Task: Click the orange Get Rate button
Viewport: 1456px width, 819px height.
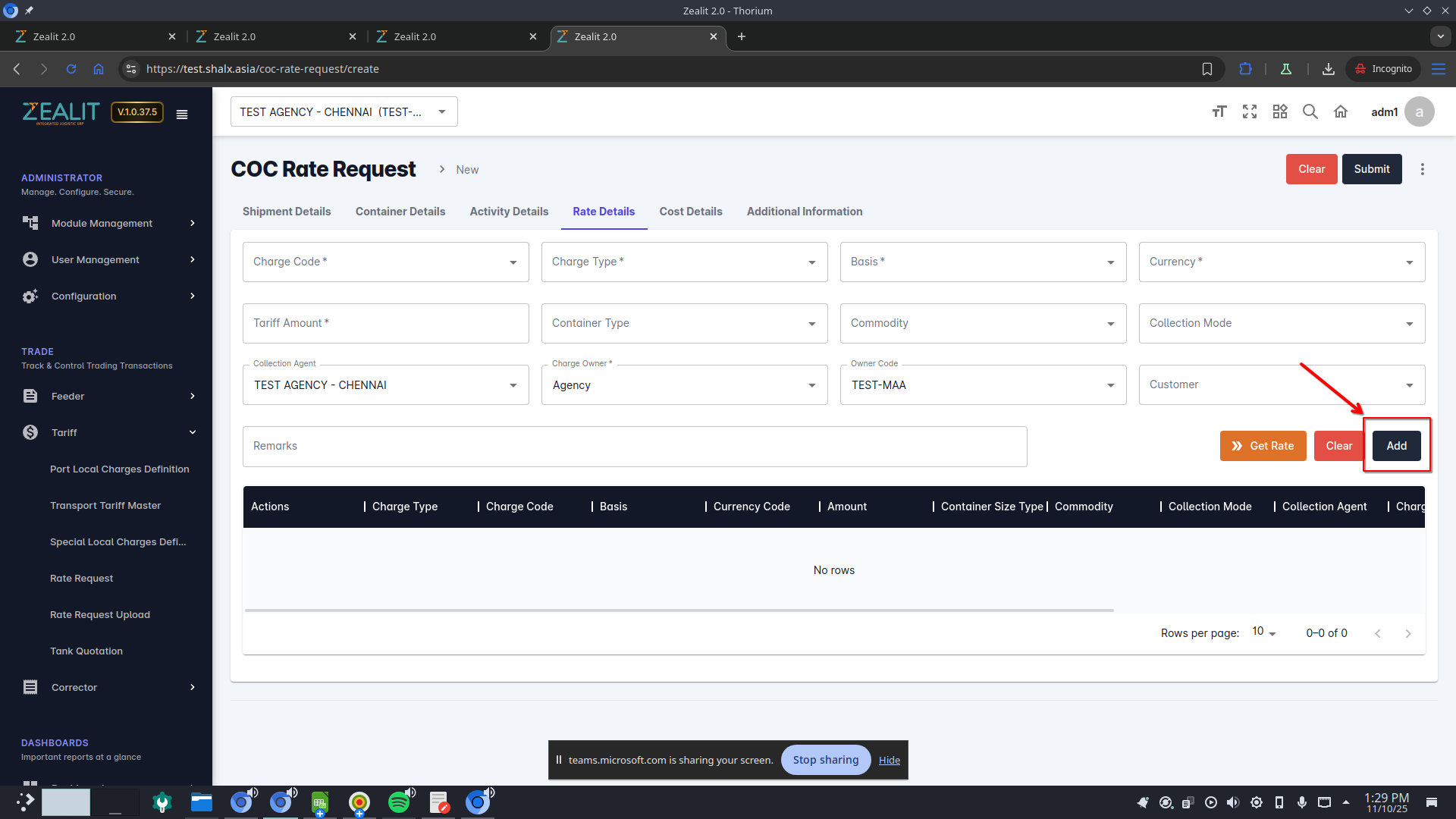Action: click(x=1263, y=446)
